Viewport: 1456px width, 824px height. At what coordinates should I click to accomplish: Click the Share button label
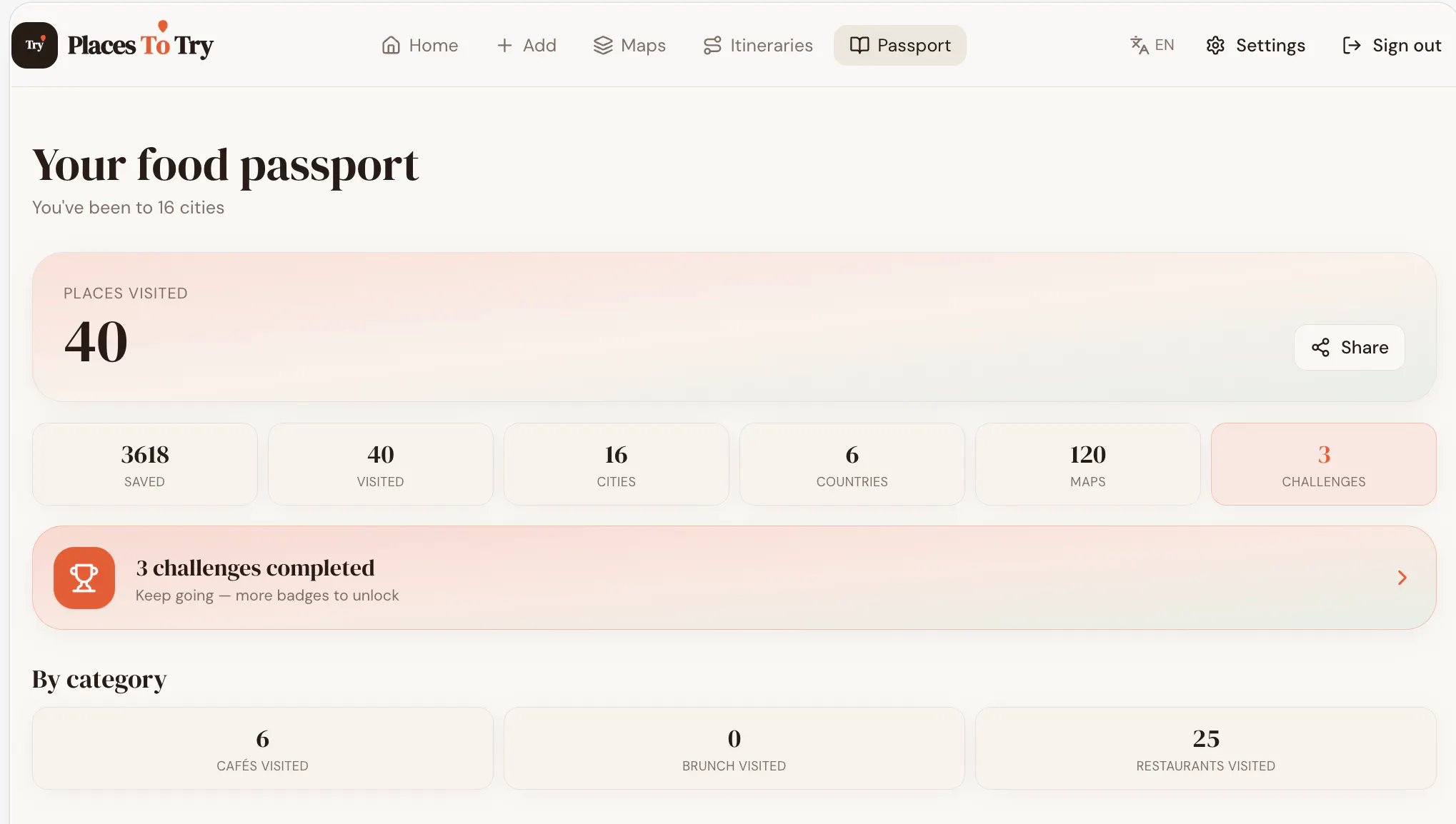point(1365,348)
